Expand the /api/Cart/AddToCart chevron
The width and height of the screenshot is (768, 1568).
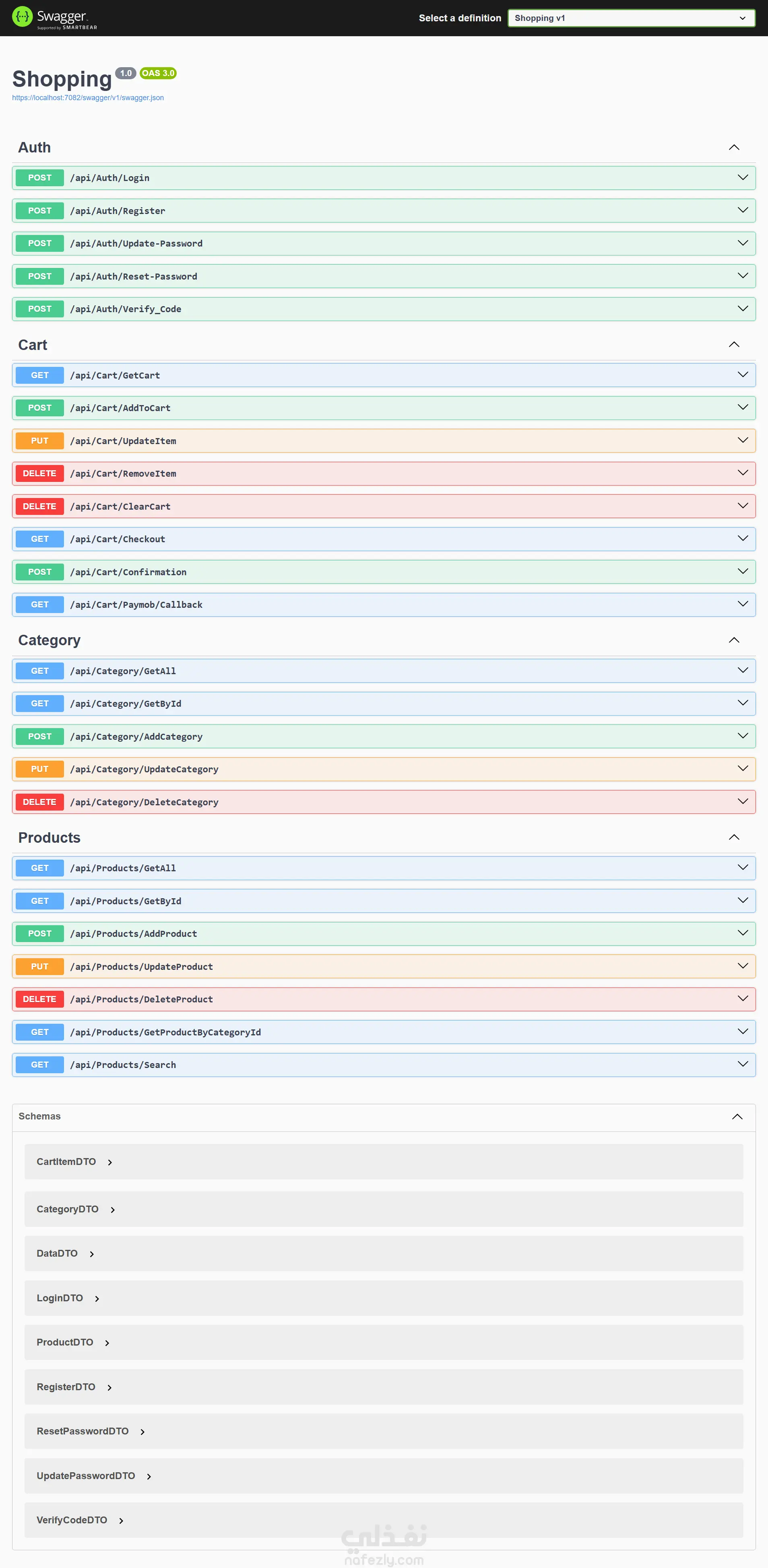coord(742,407)
